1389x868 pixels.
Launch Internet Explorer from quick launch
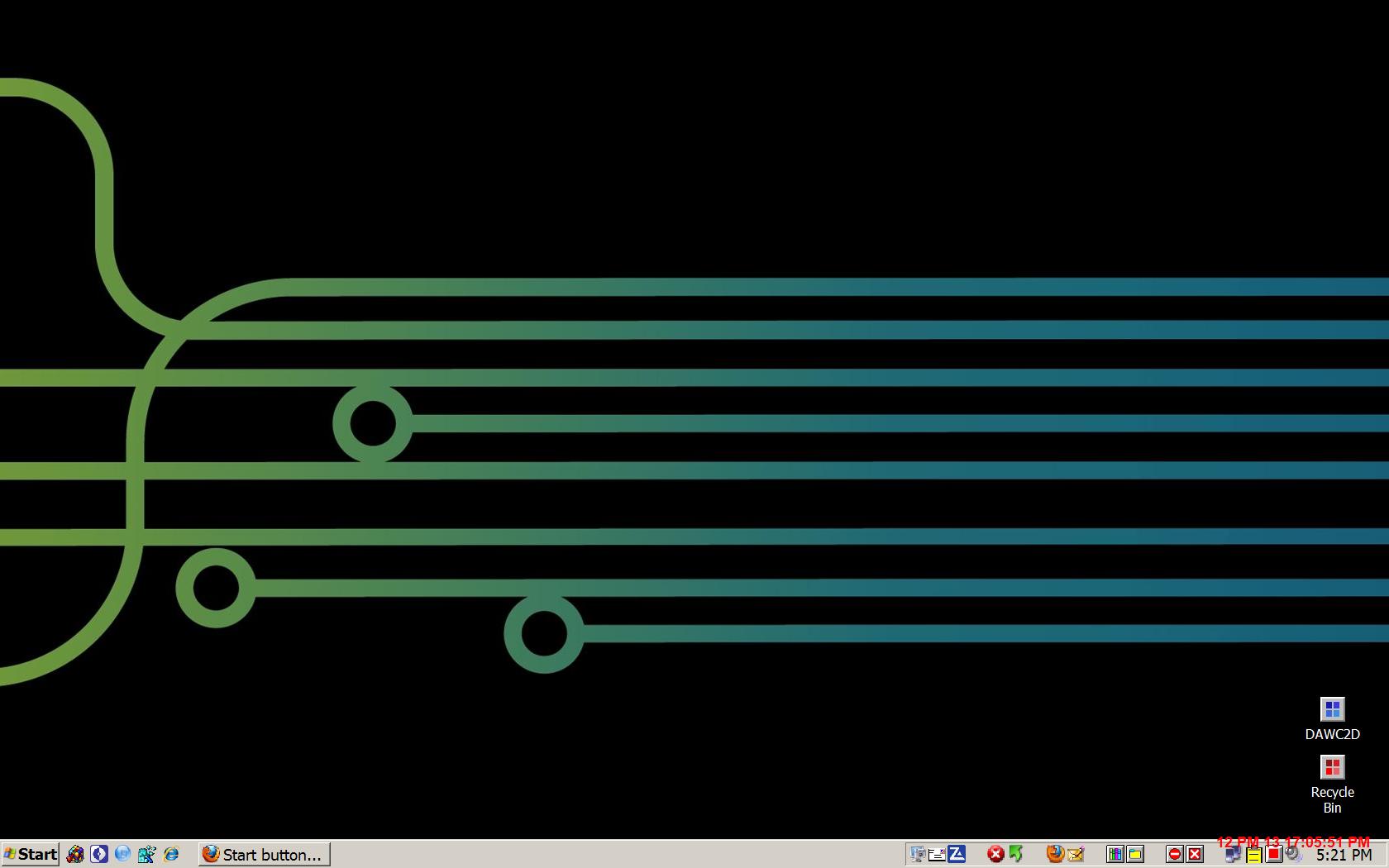click(171, 854)
